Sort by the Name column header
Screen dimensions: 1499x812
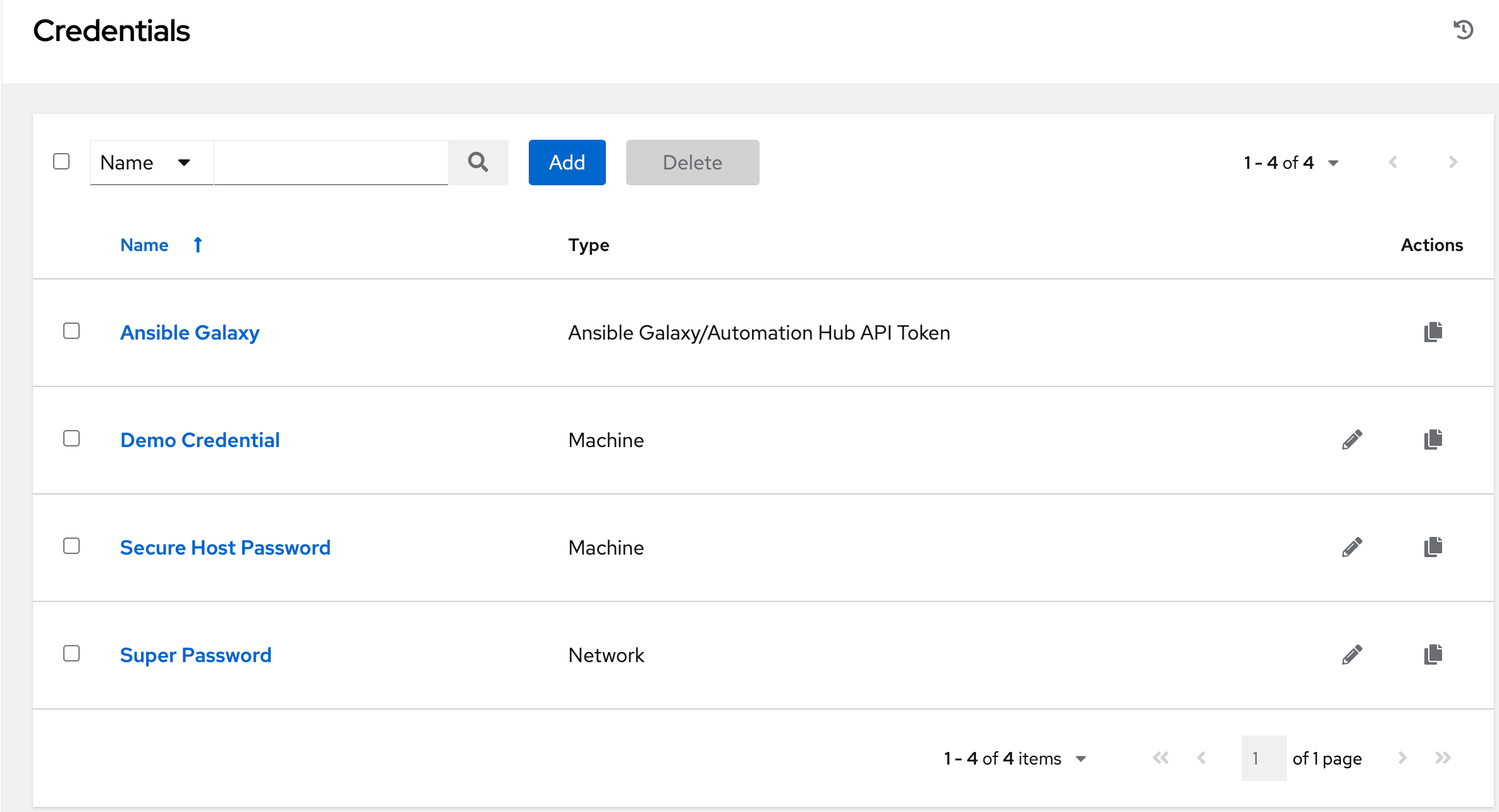tap(145, 245)
